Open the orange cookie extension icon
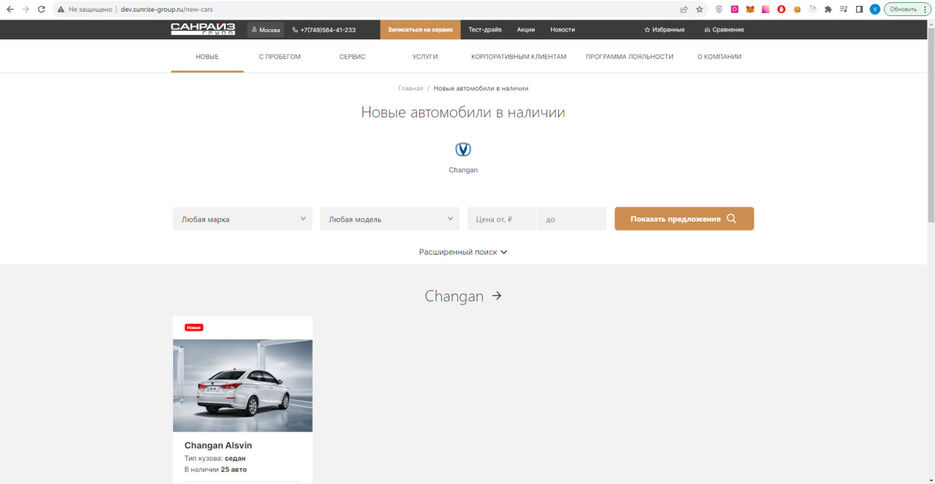This screenshot has width=935, height=484. 797,10
